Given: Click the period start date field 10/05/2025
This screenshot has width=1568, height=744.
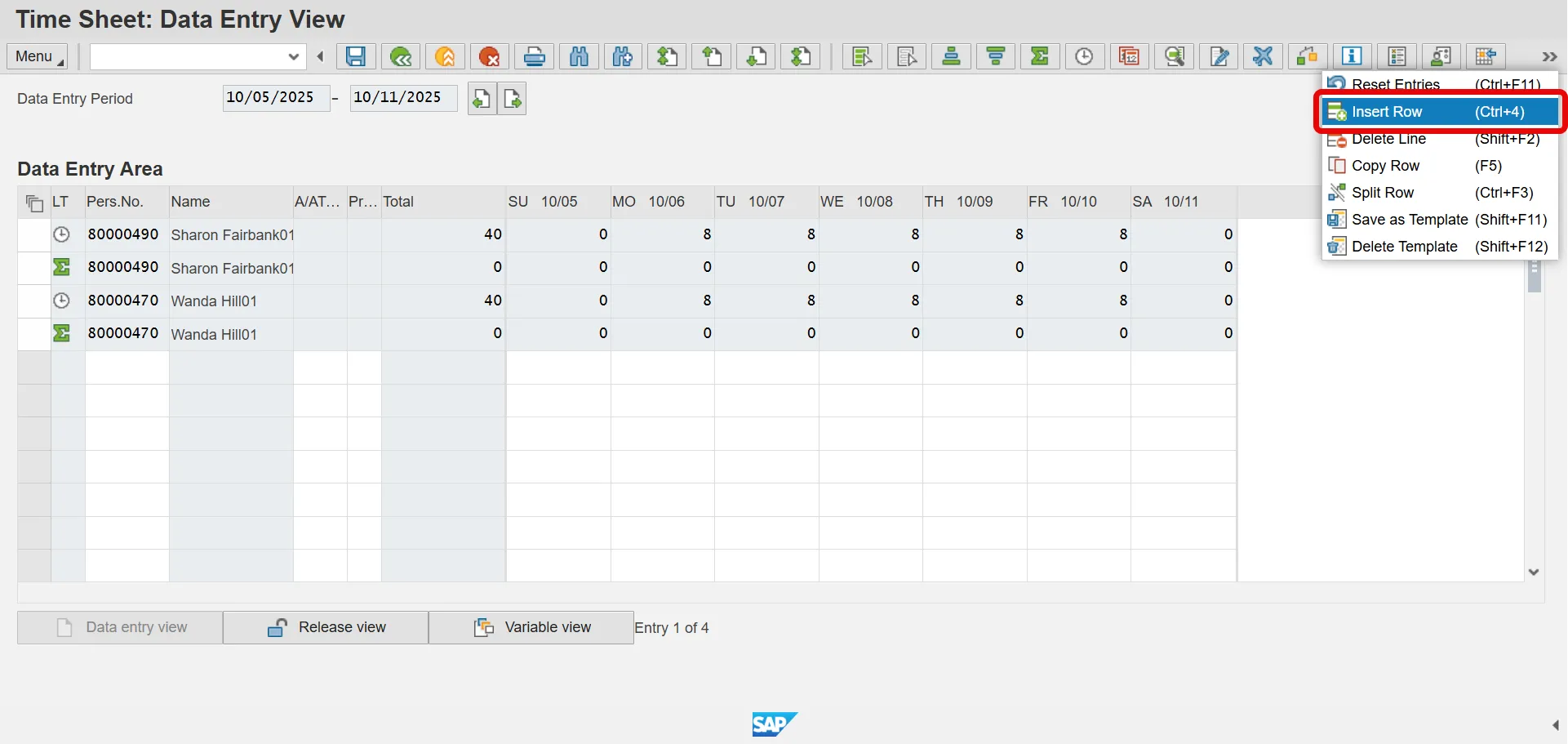Looking at the screenshot, I should (x=276, y=98).
